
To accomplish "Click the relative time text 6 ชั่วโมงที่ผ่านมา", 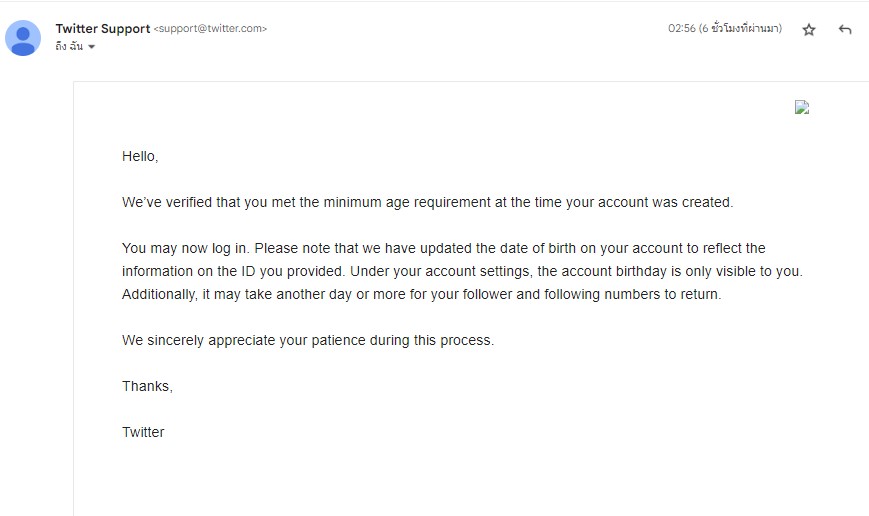I will tap(740, 28).
